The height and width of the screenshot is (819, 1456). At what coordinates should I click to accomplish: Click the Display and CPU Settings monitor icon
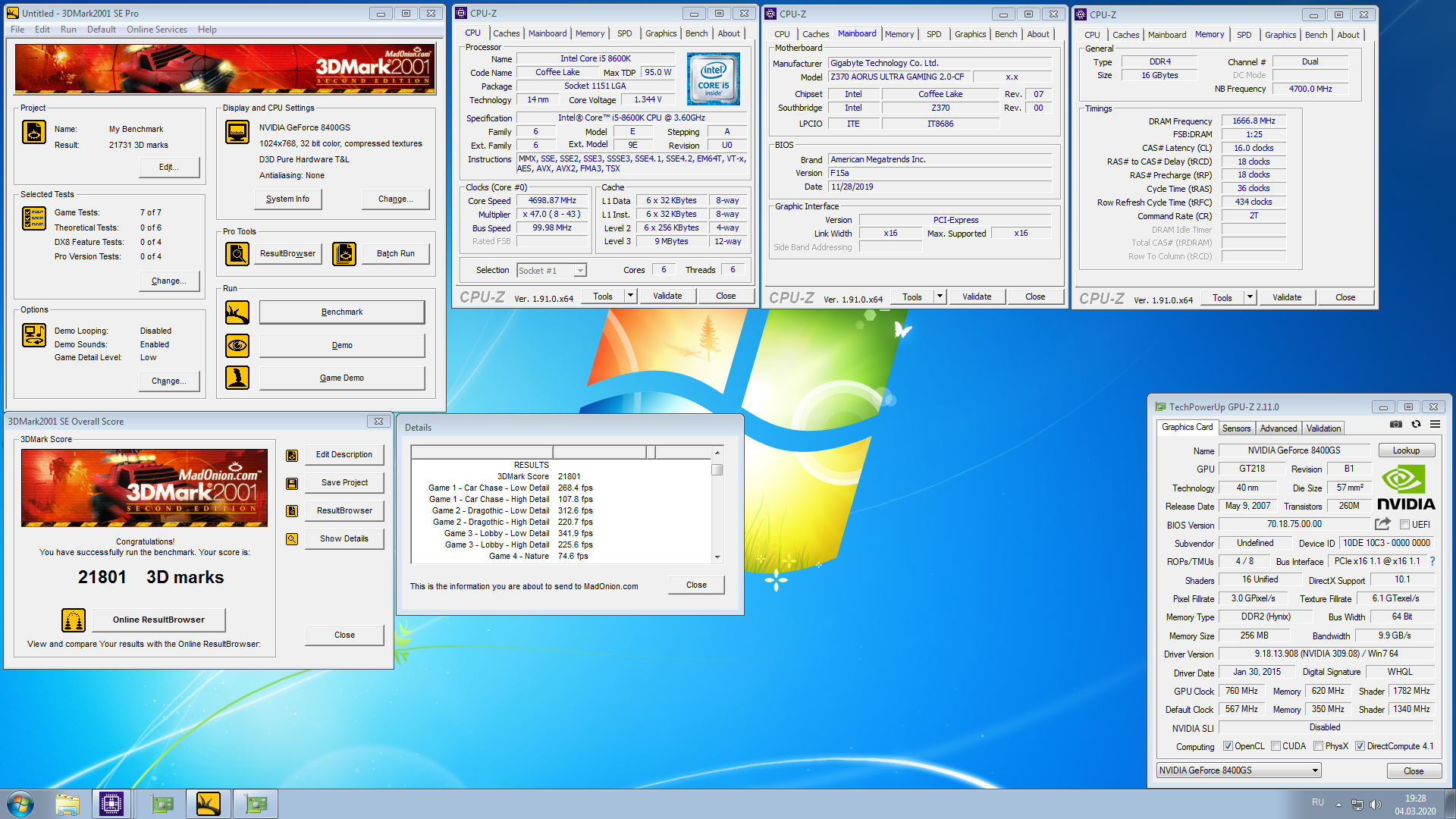pyautogui.click(x=237, y=132)
